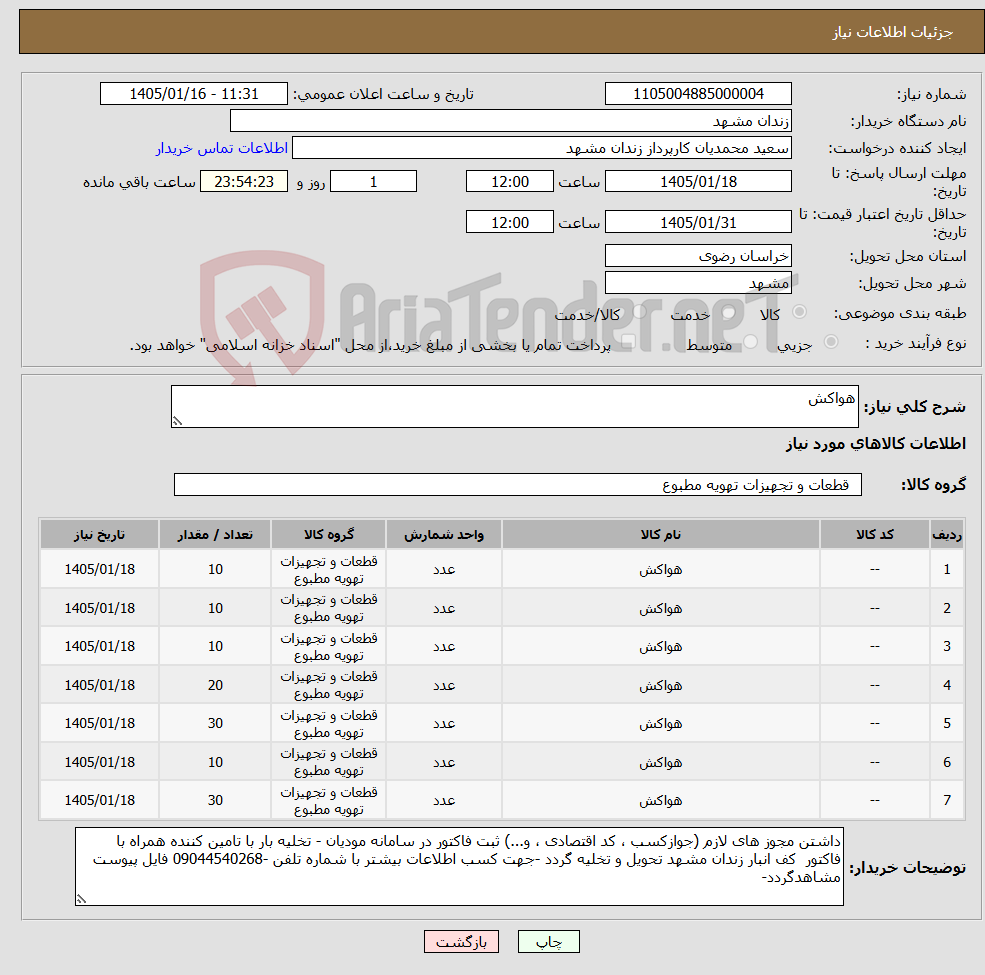This screenshot has height=975, width=985.
Task: Click the واحد شمارش column header
Action: click(x=444, y=535)
